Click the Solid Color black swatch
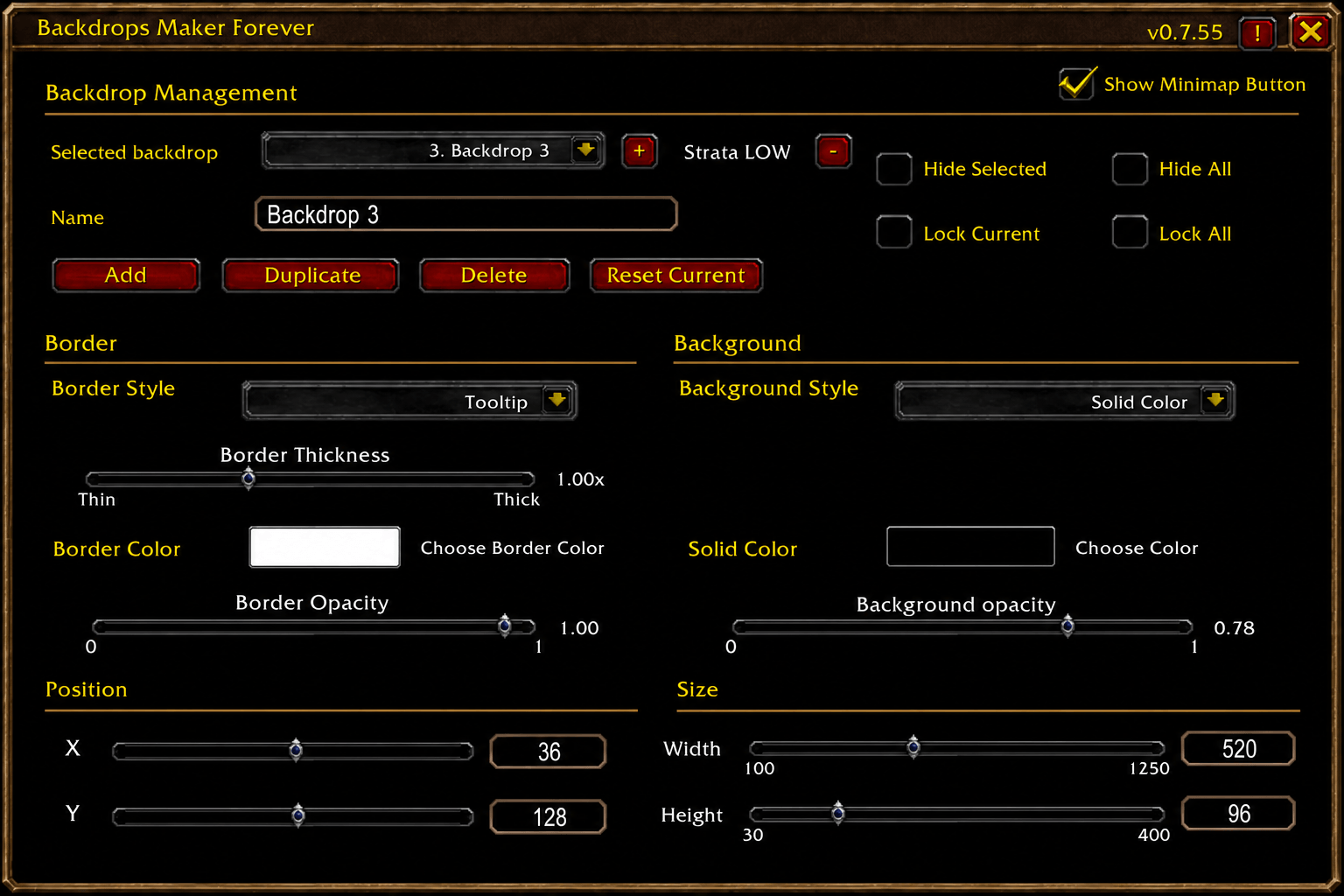The image size is (1344, 896). coord(970,547)
